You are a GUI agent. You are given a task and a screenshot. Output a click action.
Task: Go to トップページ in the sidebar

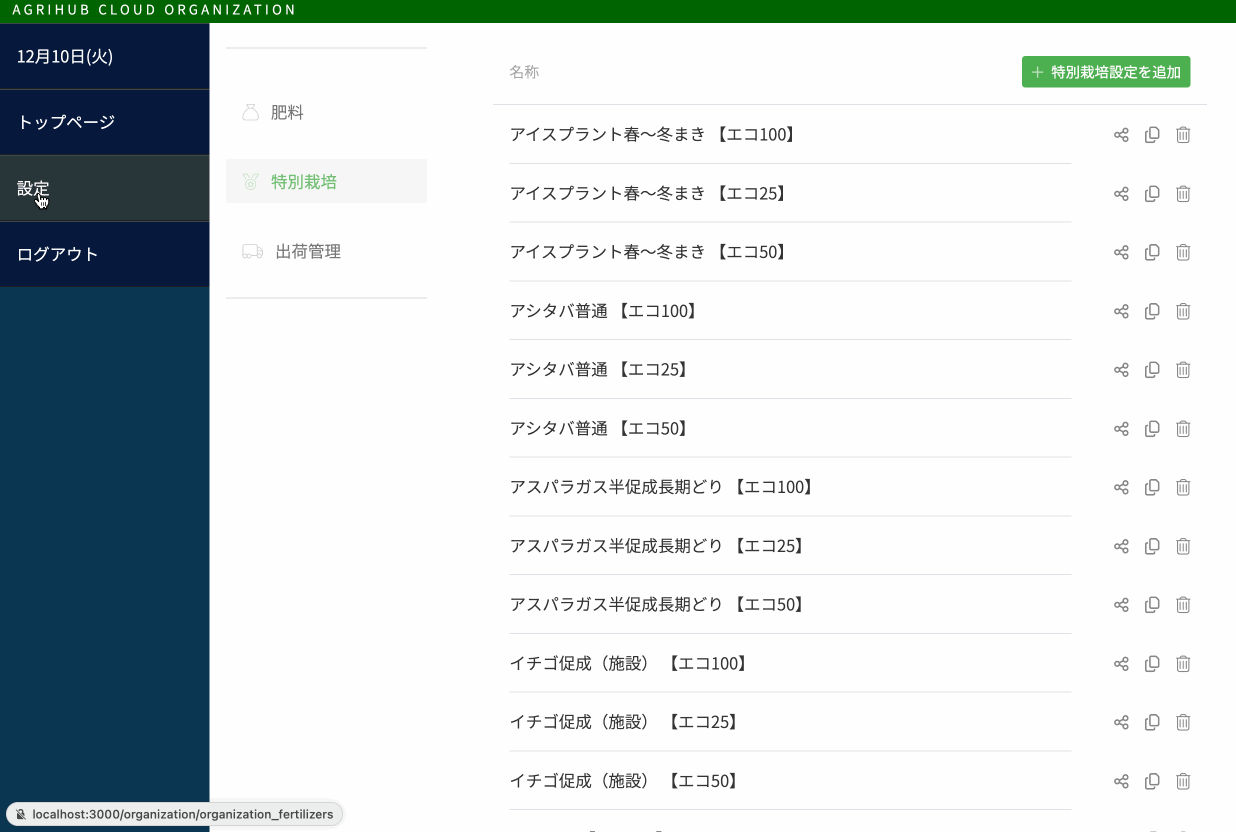pos(104,122)
